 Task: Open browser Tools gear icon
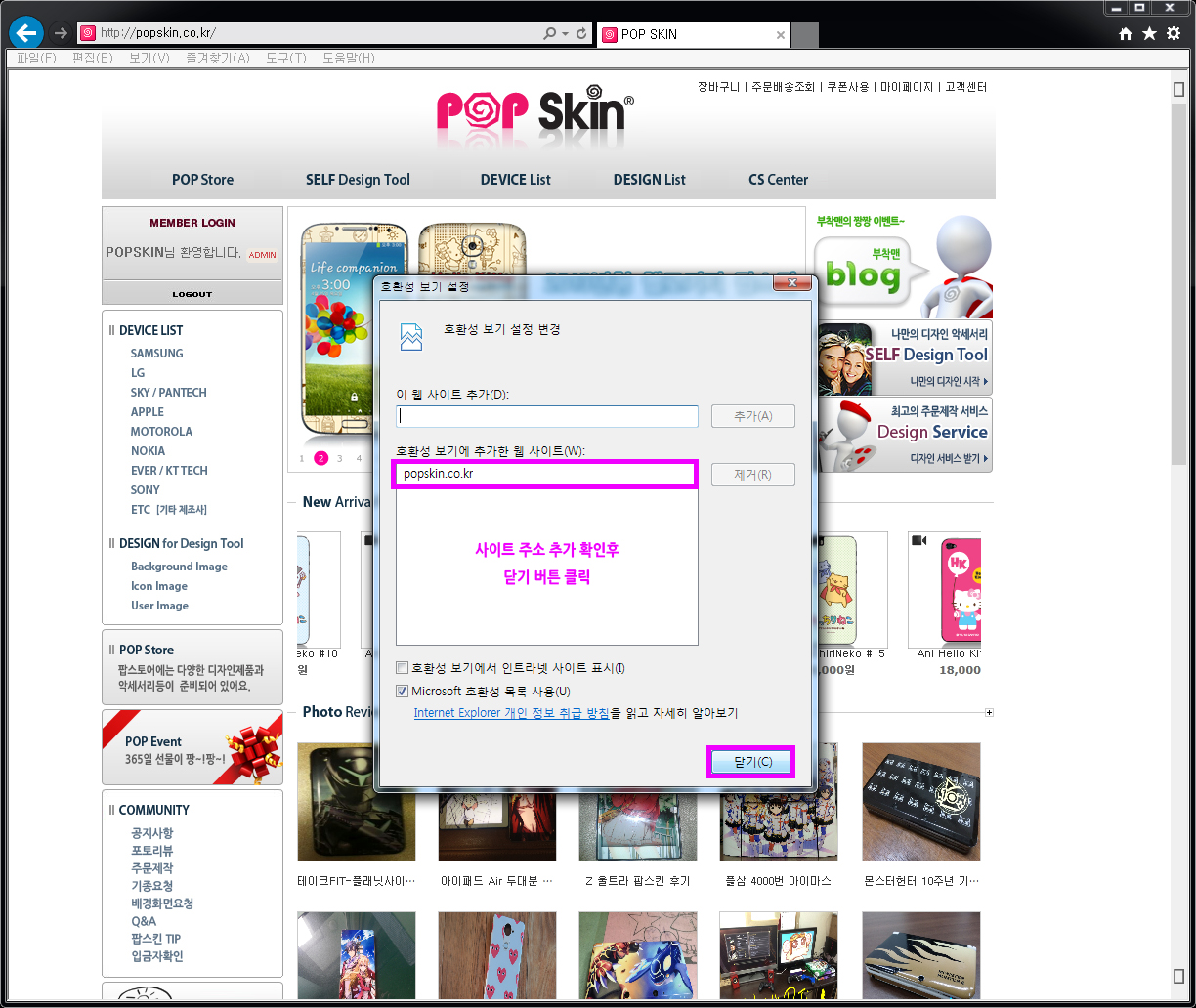[x=1174, y=33]
